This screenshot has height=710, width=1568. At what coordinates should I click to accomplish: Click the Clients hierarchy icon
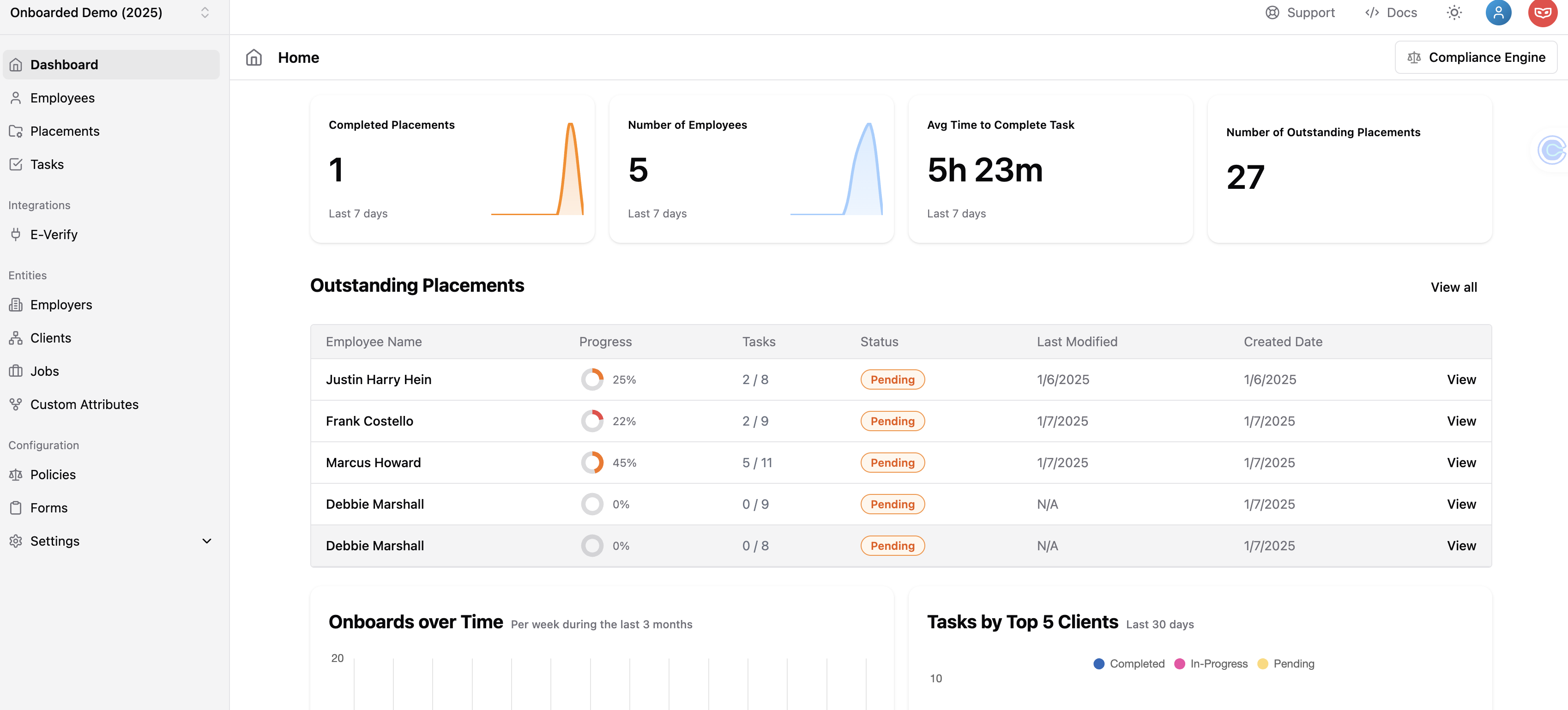click(x=16, y=338)
